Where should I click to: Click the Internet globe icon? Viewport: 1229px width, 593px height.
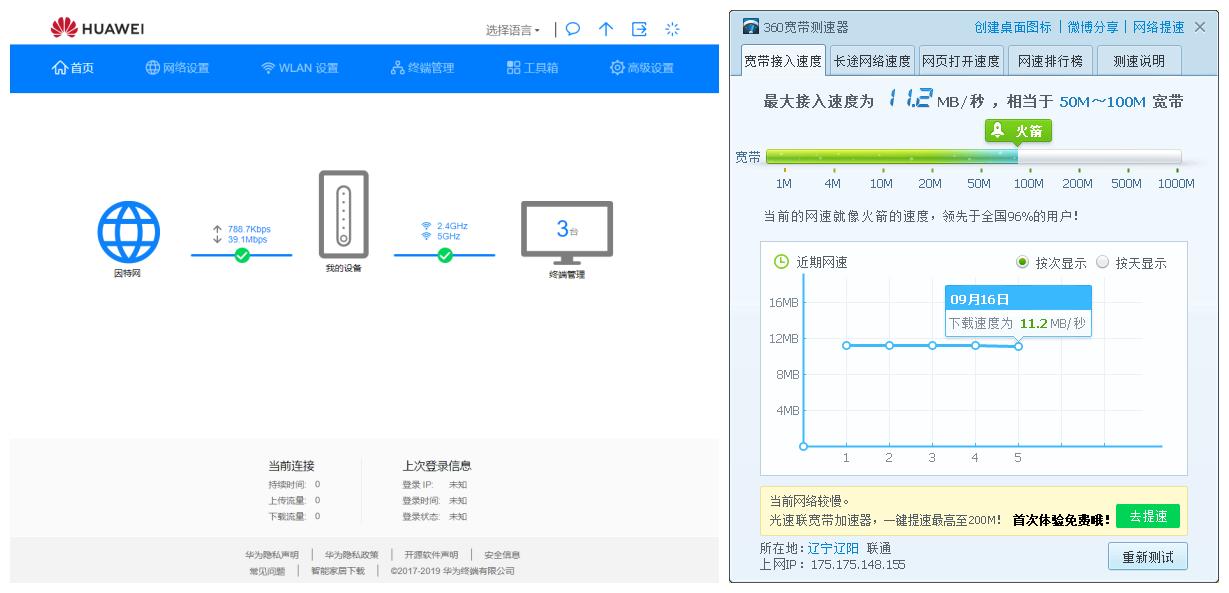pos(128,232)
